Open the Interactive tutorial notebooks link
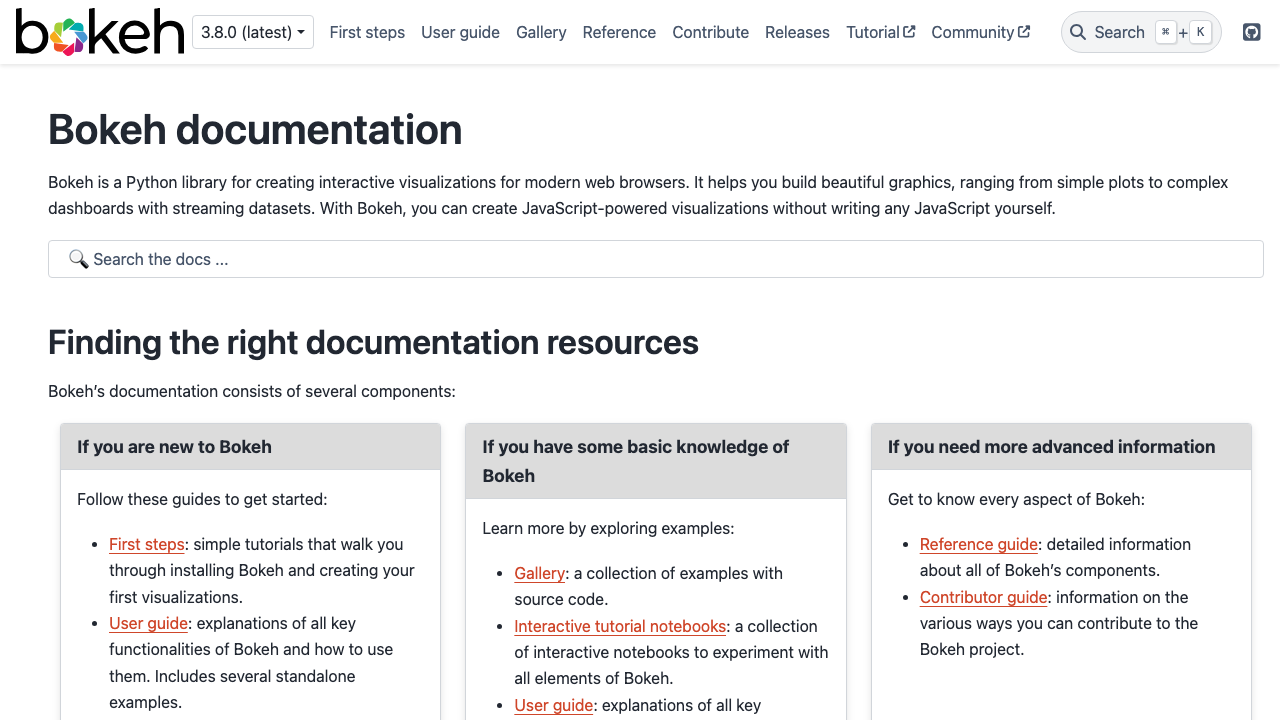Screen dimensions: 1280x720 620,626
